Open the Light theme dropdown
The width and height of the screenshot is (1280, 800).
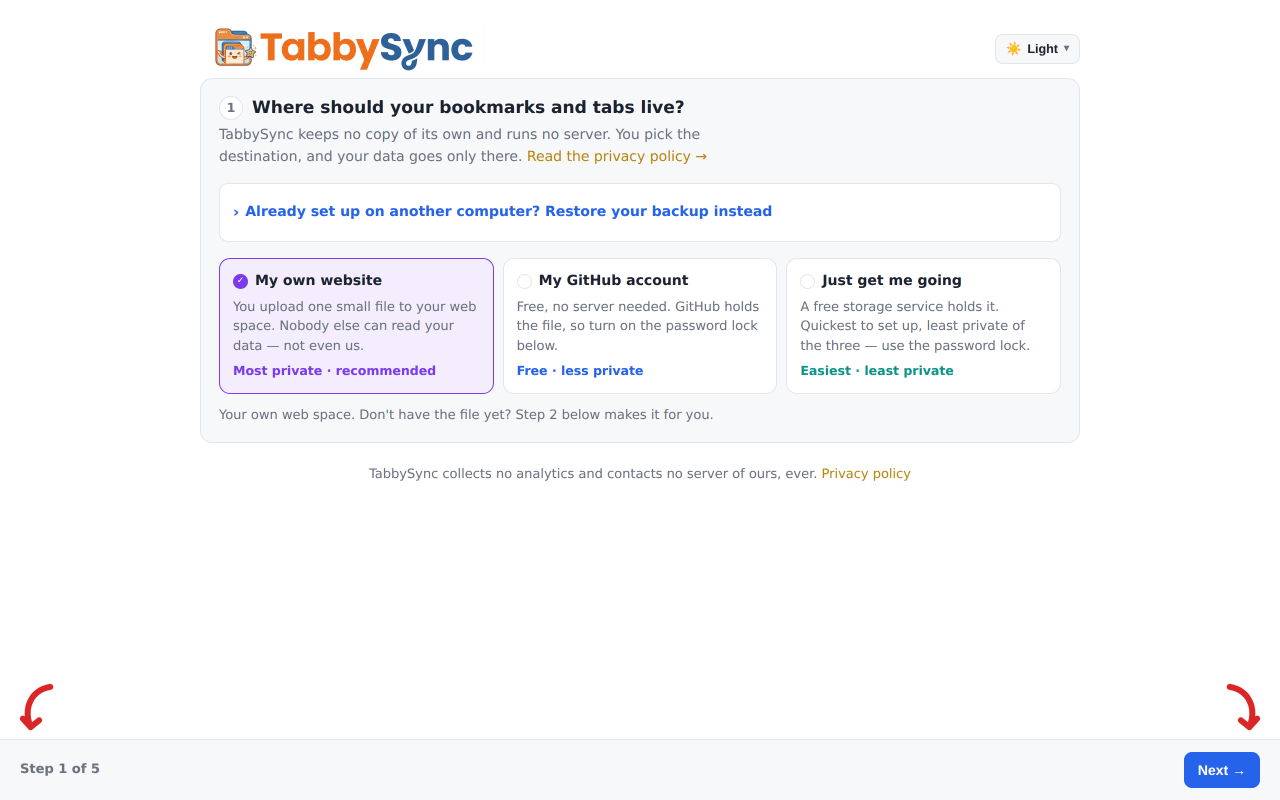coord(1037,49)
